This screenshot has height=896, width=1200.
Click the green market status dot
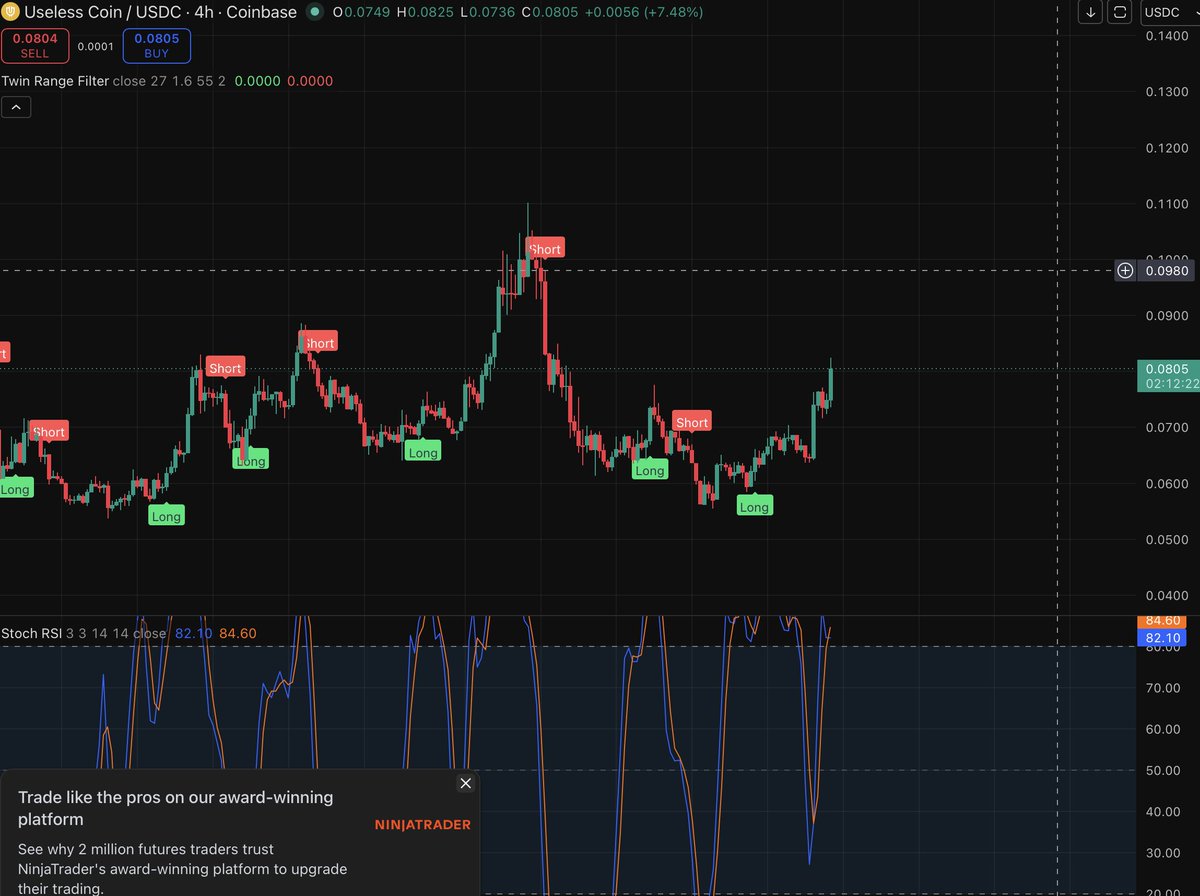(x=315, y=12)
